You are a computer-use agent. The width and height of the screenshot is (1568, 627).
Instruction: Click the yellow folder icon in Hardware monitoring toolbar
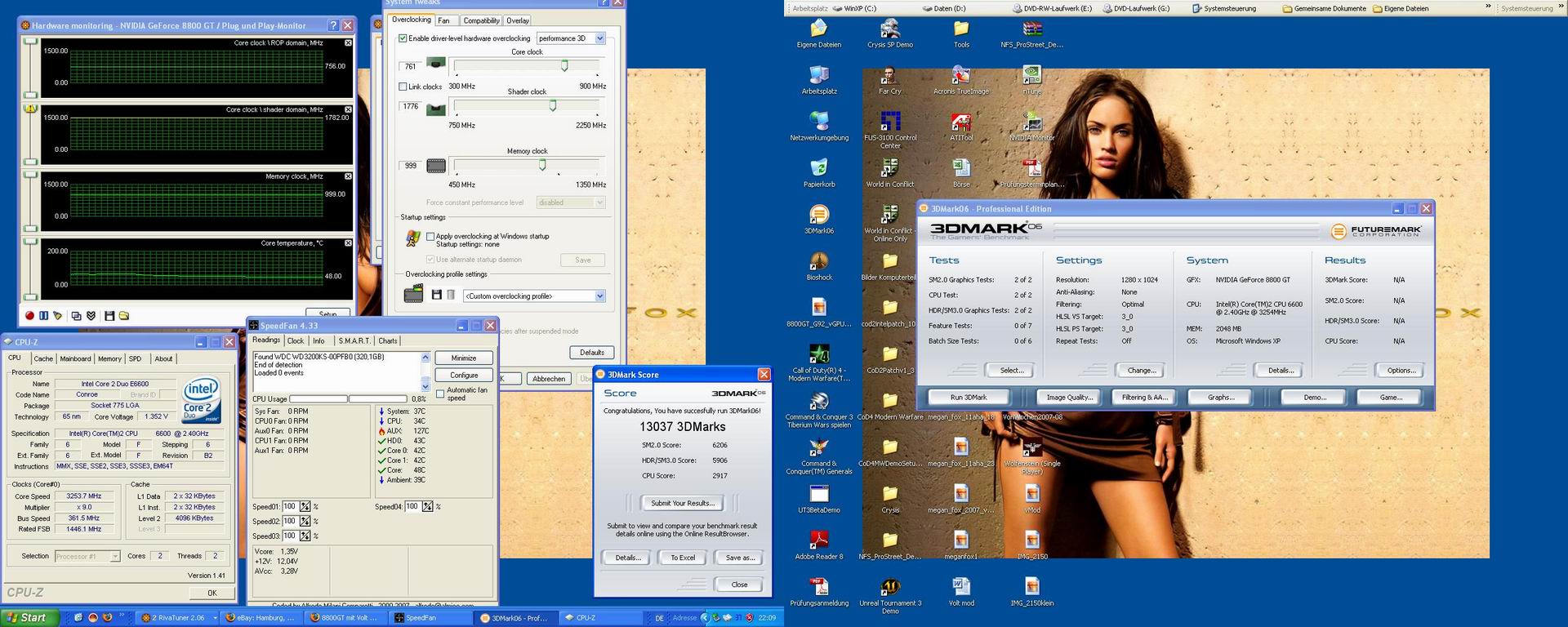pyautogui.click(x=124, y=316)
